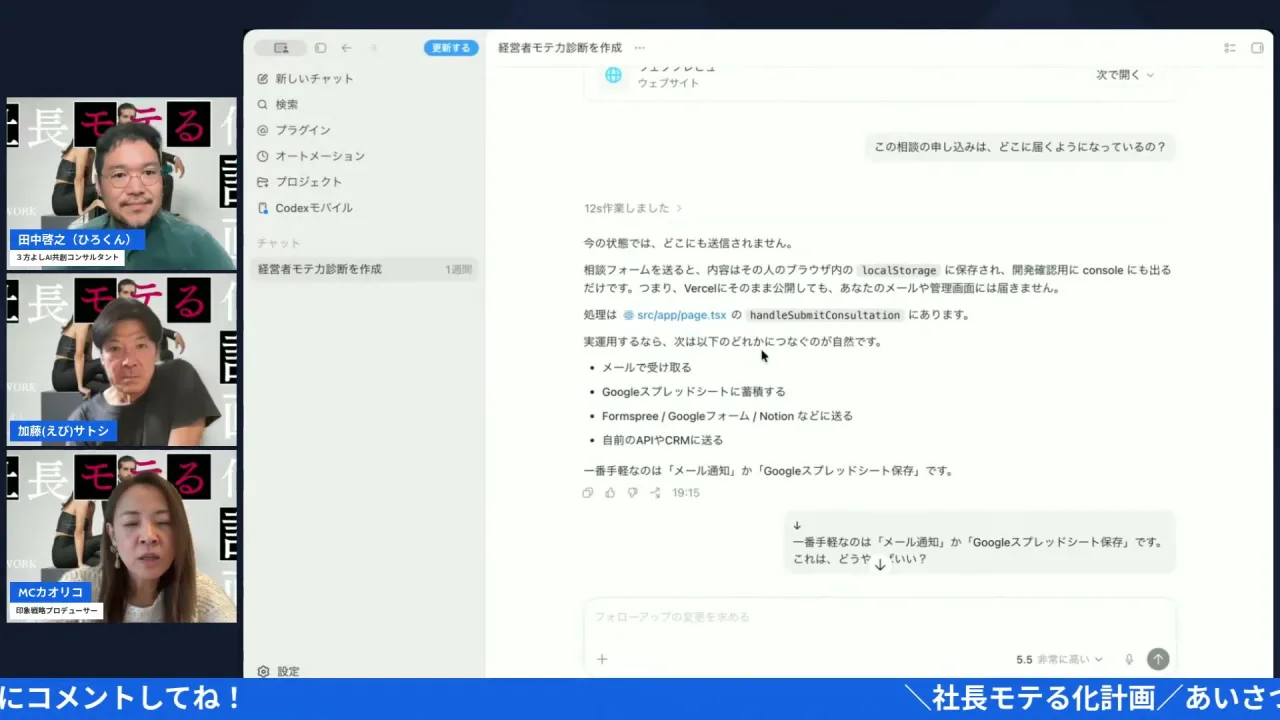Focus the フォローアップの変更を求める input field
Screen dimensions: 1280x720
[880, 617]
